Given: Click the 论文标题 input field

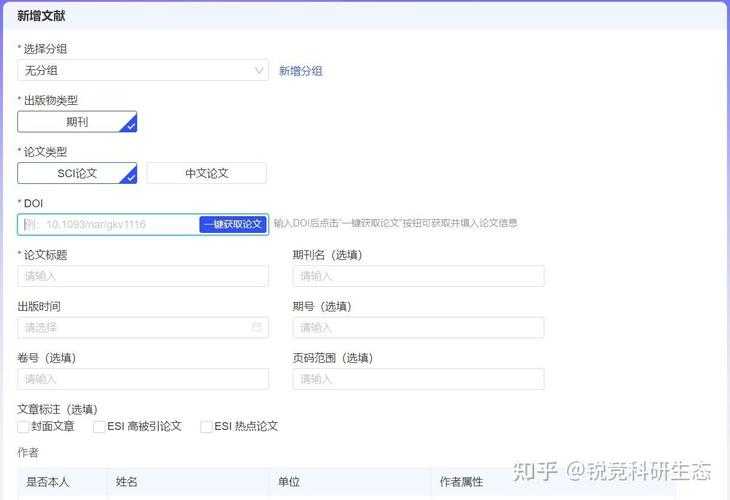Looking at the screenshot, I should (x=143, y=276).
